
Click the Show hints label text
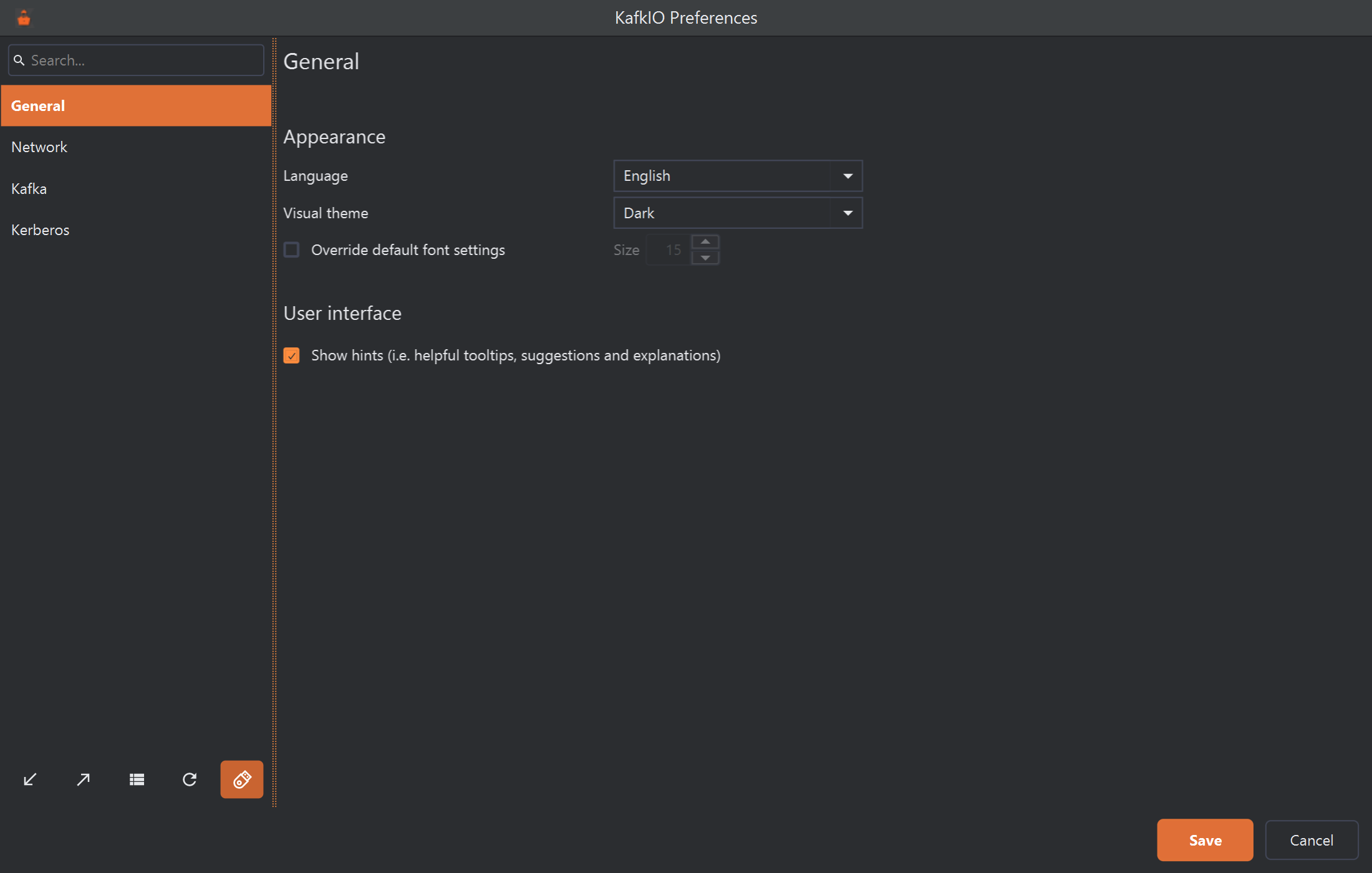click(516, 355)
